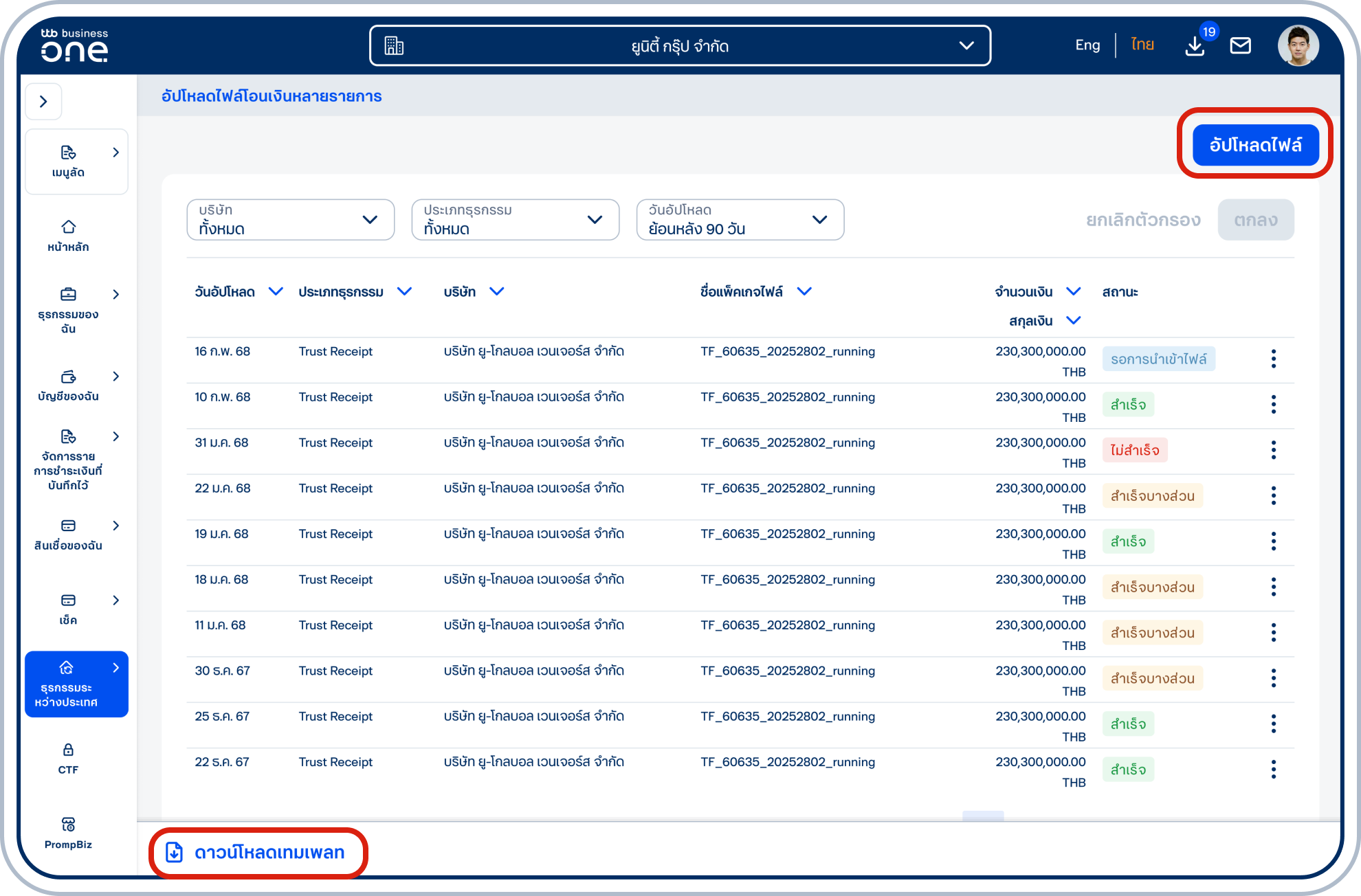
Task: Open the company selector ยูนิตี้ กรุ๊ป จำกัด
Action: [679, 46]
